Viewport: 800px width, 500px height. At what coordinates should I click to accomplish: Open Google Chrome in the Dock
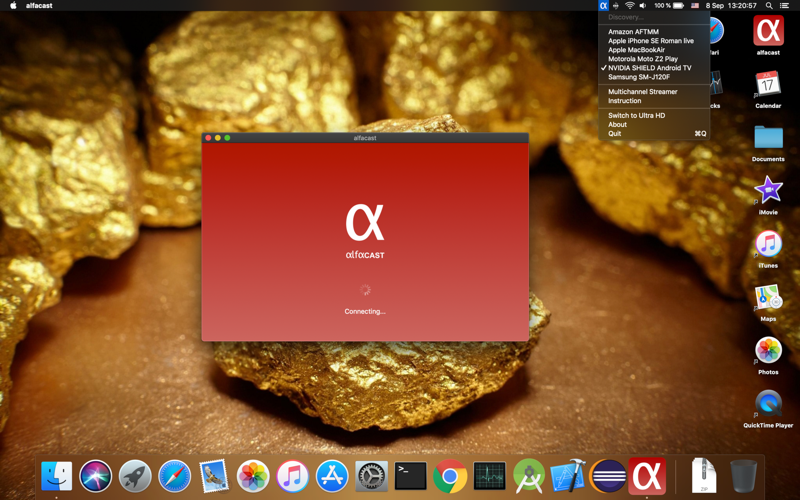450,476
